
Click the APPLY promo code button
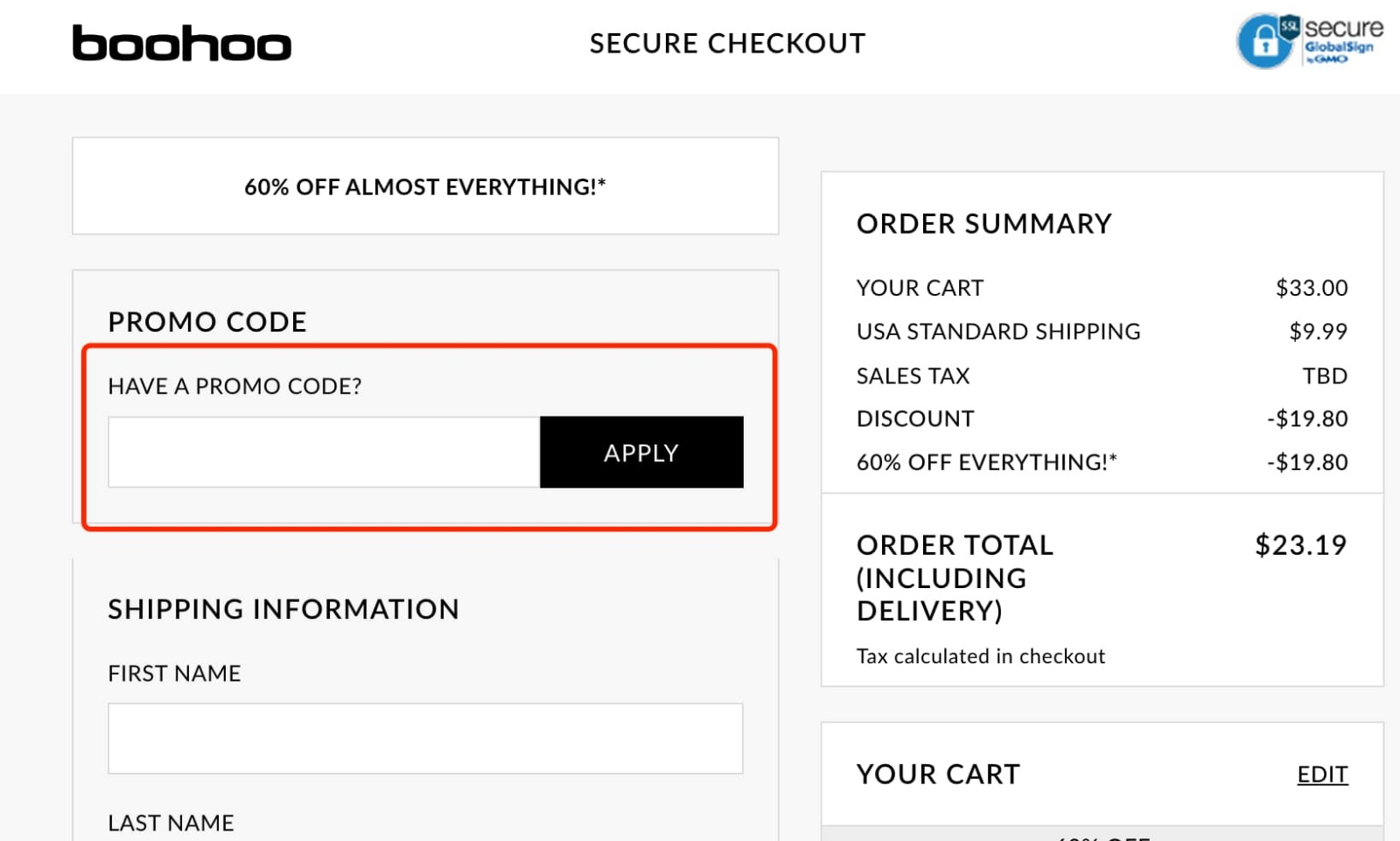(x=640, y=452)
